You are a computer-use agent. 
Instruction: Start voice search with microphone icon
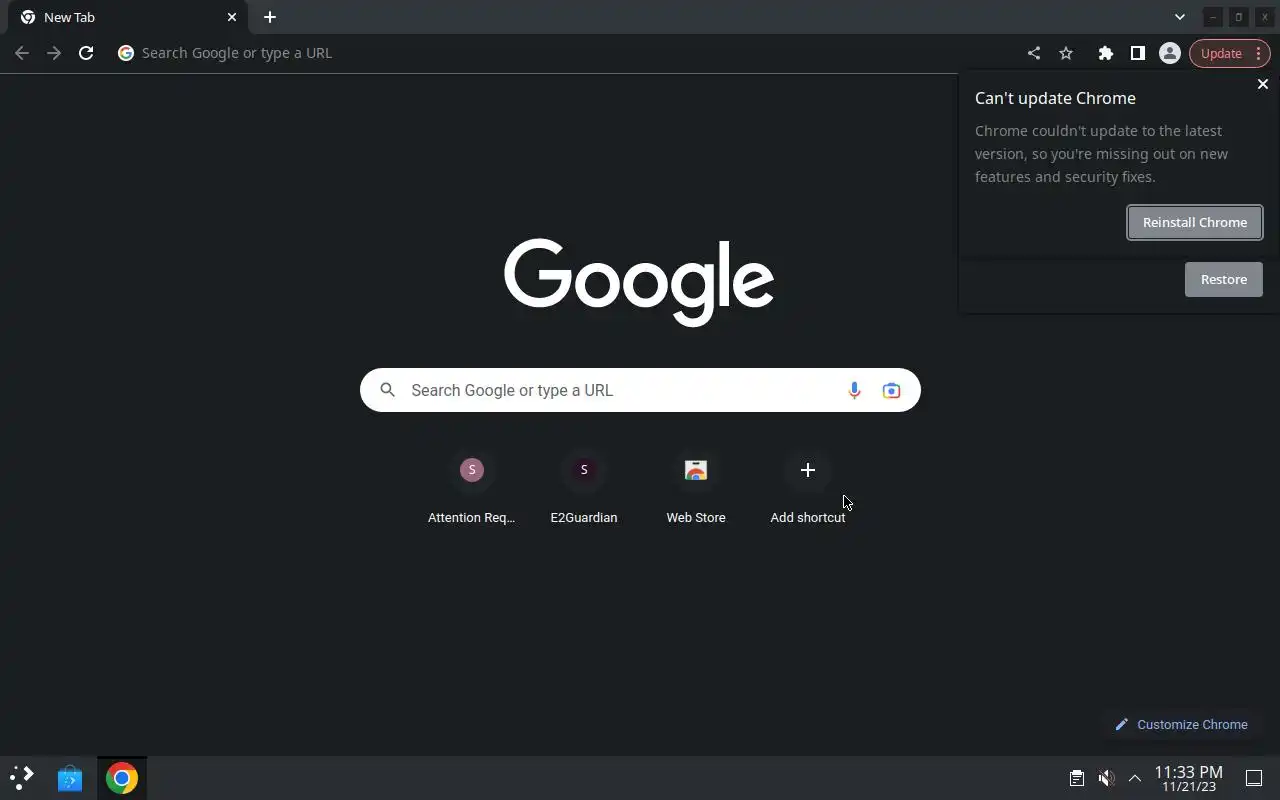[x=854, y=390]
